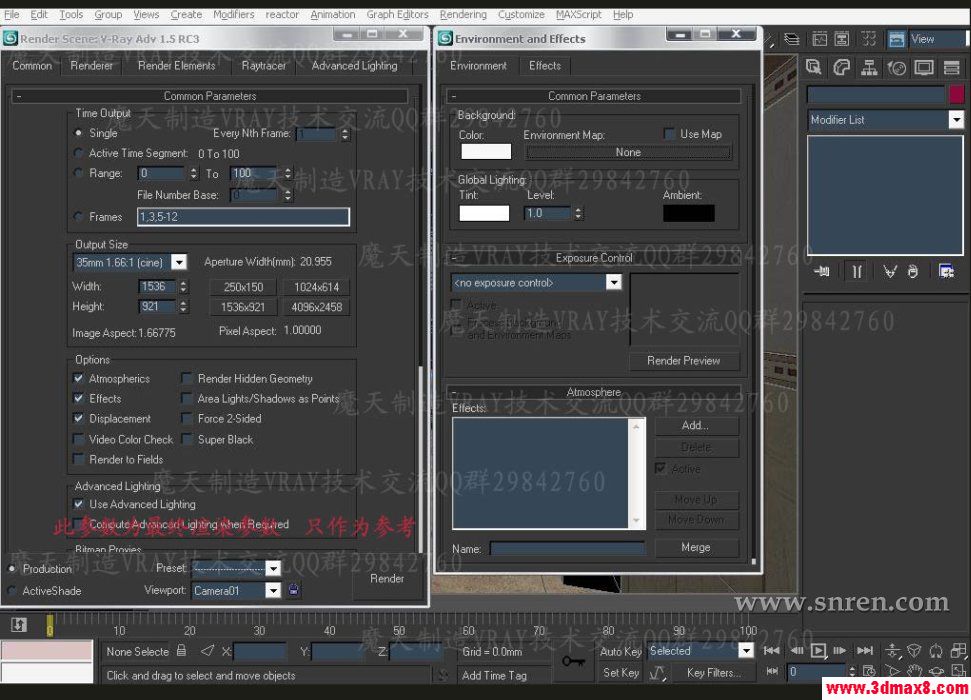The image size is (971, 700).
Task: Click Add... atmosphere effect button
Action: 695,426
